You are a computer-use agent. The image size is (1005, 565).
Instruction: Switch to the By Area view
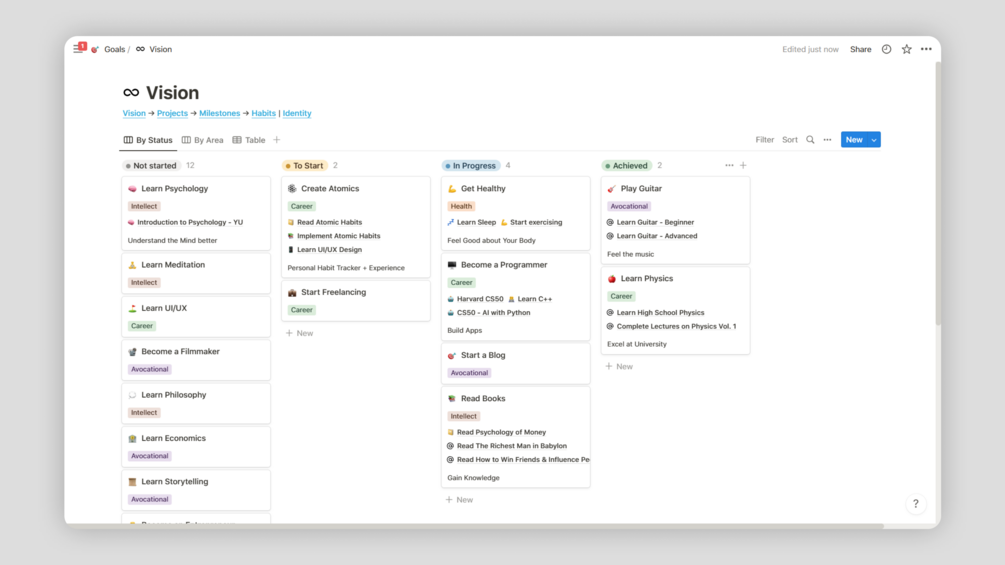[203, 140]
